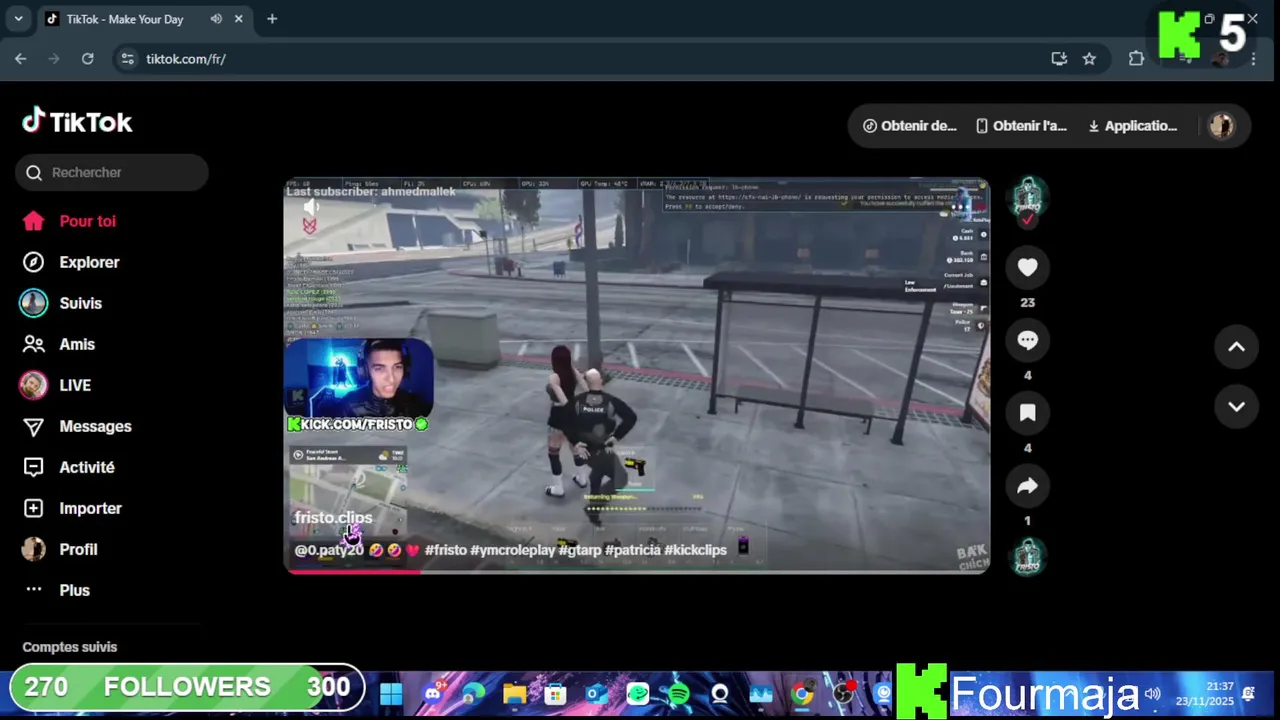Viewport: 1280px width, 720px height.
Task: Open profile avatar in top right
Action: (x=1221, y=126)
